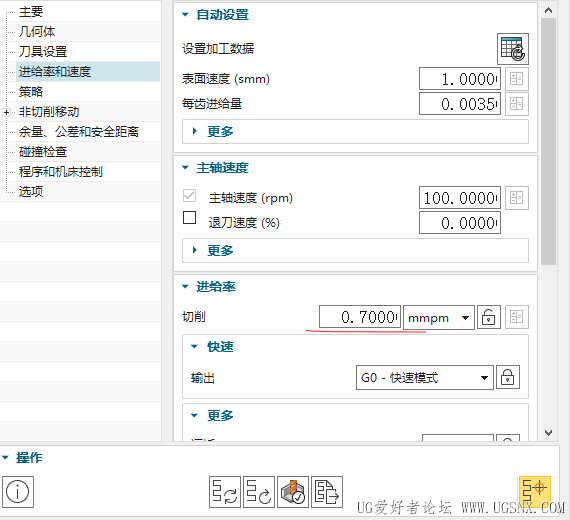Enable the 退刀速度 (%) checkbox
570x520 pixels.
pyautogui.click(x=189, y=218)
